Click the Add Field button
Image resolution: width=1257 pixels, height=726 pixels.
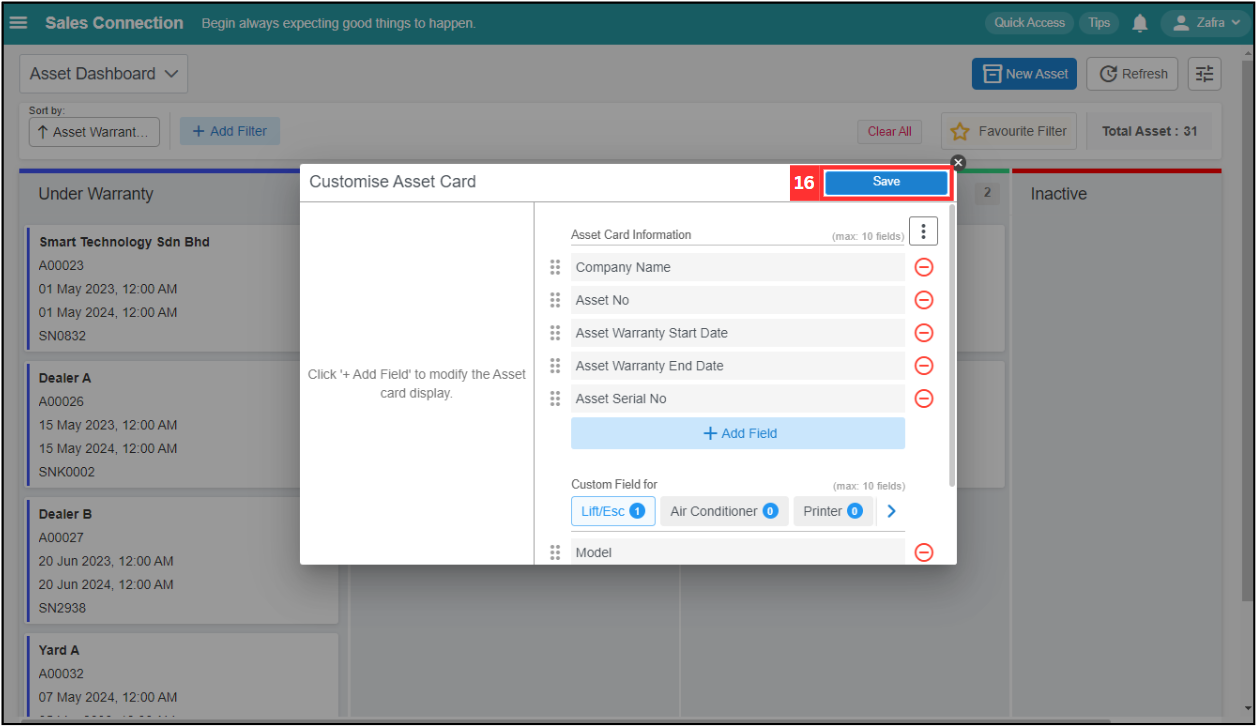[x=738, y=433]
